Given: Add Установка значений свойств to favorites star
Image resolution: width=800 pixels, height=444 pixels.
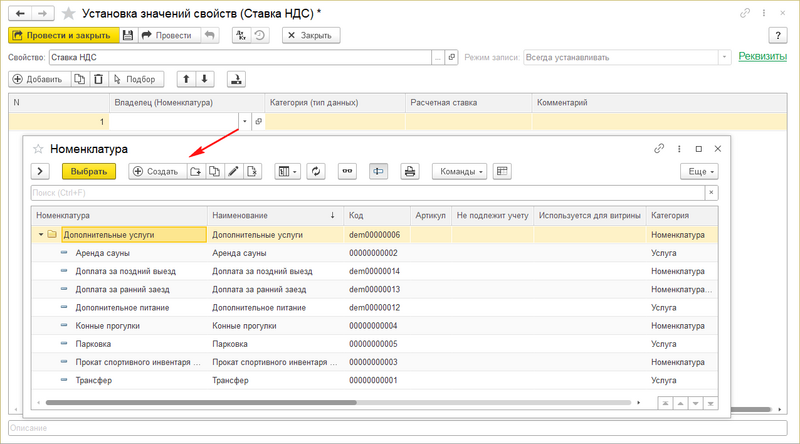Looking at the screenshot, I should tap(68, 12).
